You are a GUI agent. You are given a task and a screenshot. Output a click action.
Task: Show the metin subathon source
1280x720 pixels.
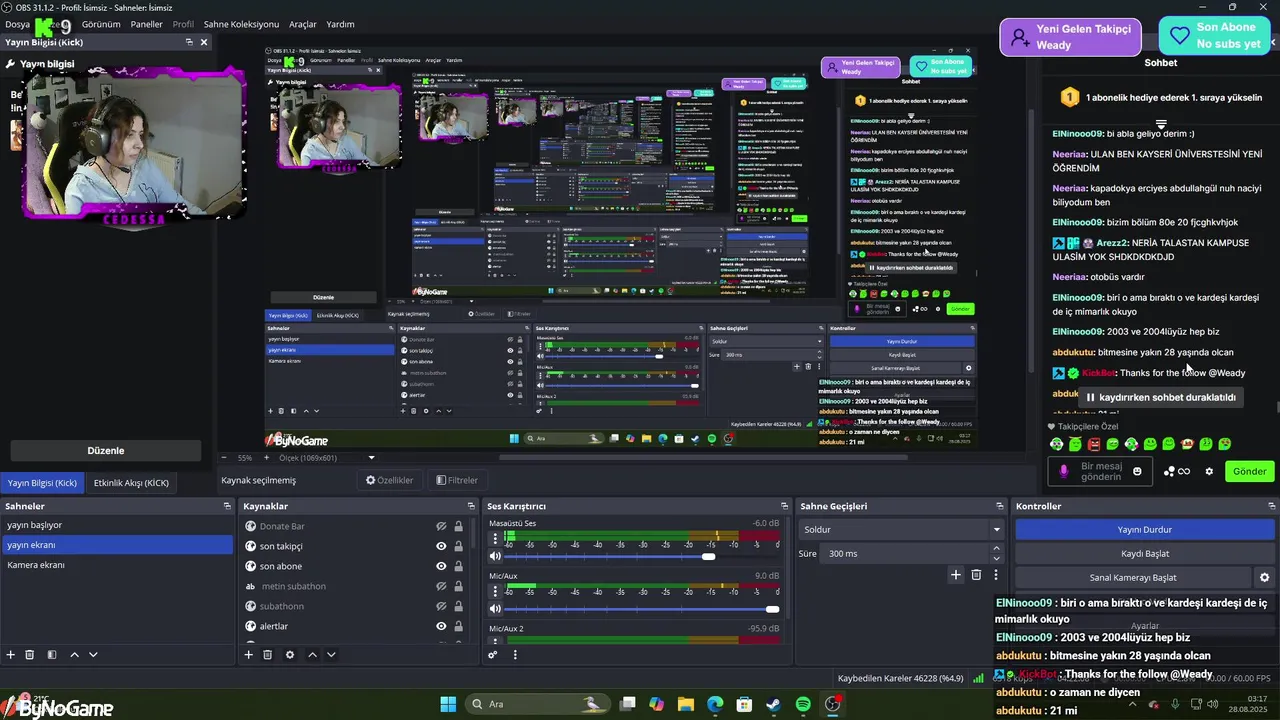441,586
